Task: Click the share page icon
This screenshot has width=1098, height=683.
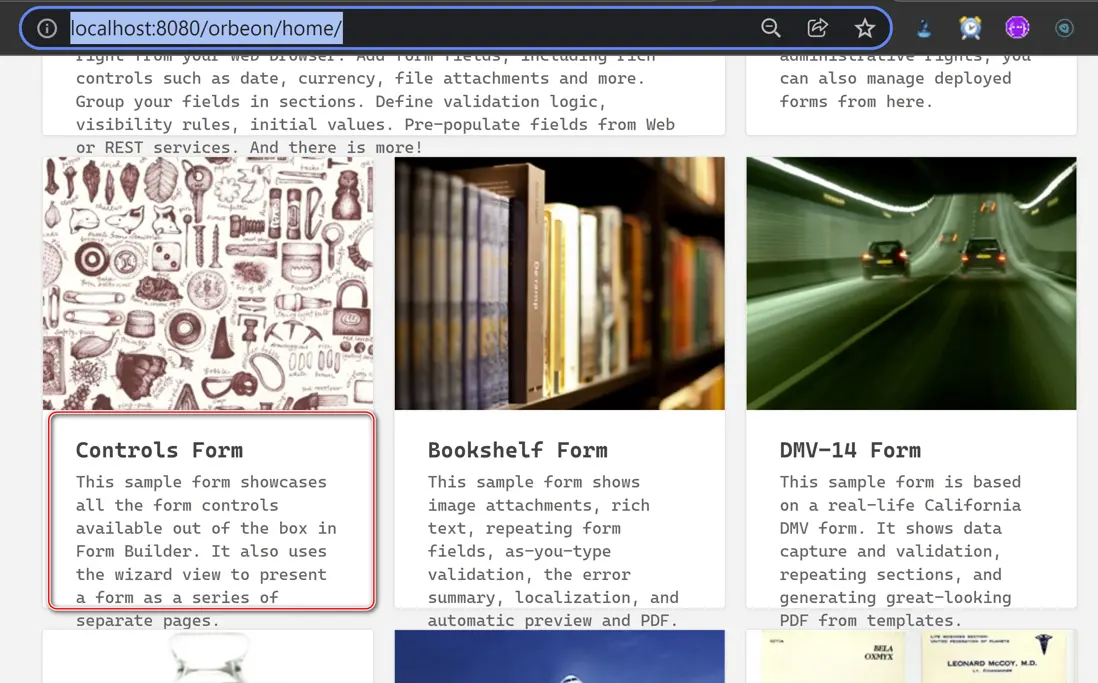Action: click(817, 28)
